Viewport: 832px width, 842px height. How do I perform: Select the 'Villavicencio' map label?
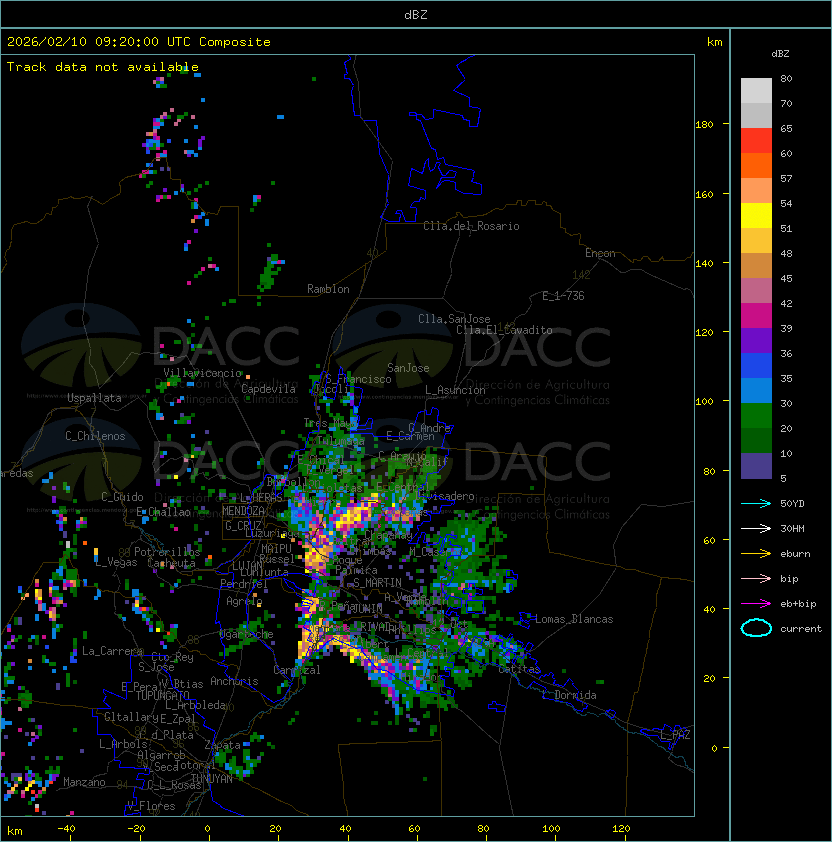pyautogui.click(x=202, y=373)
